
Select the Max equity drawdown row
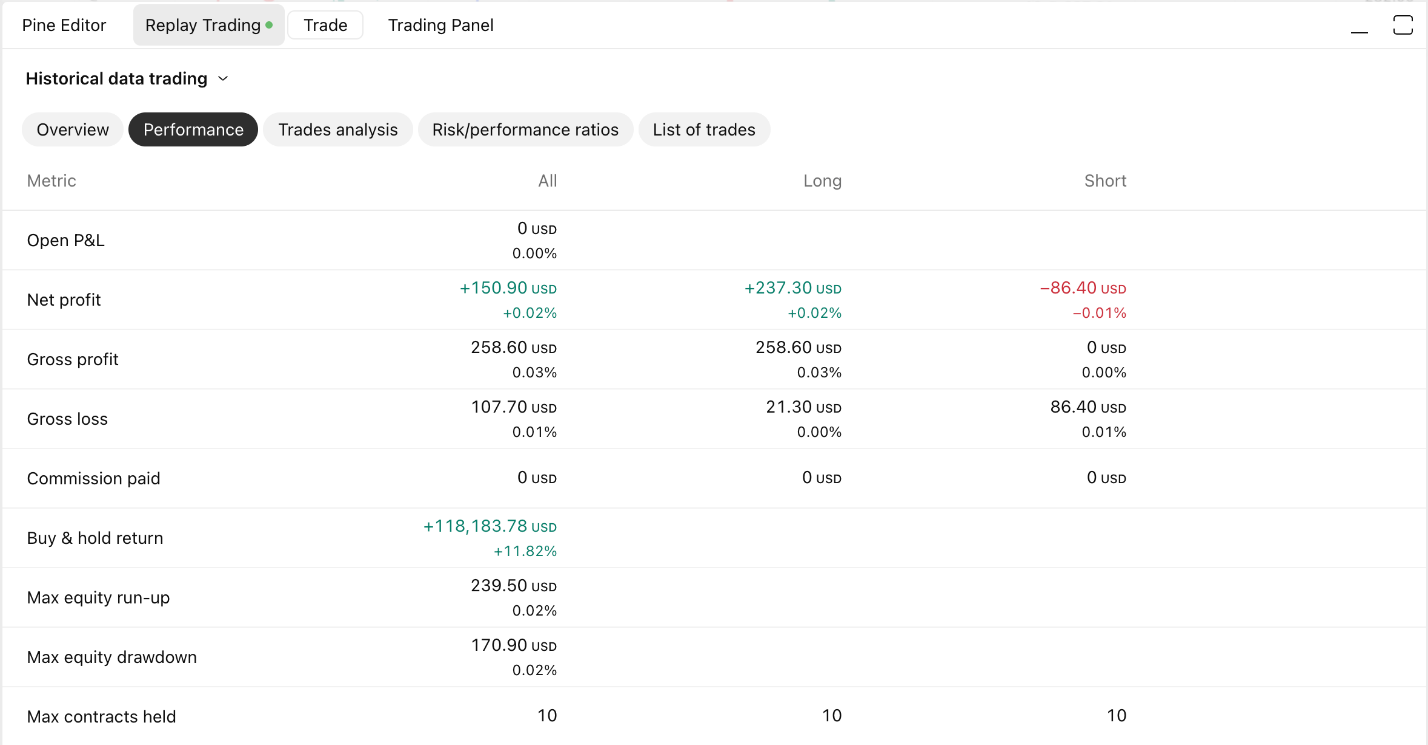click(x=112, y=657)
